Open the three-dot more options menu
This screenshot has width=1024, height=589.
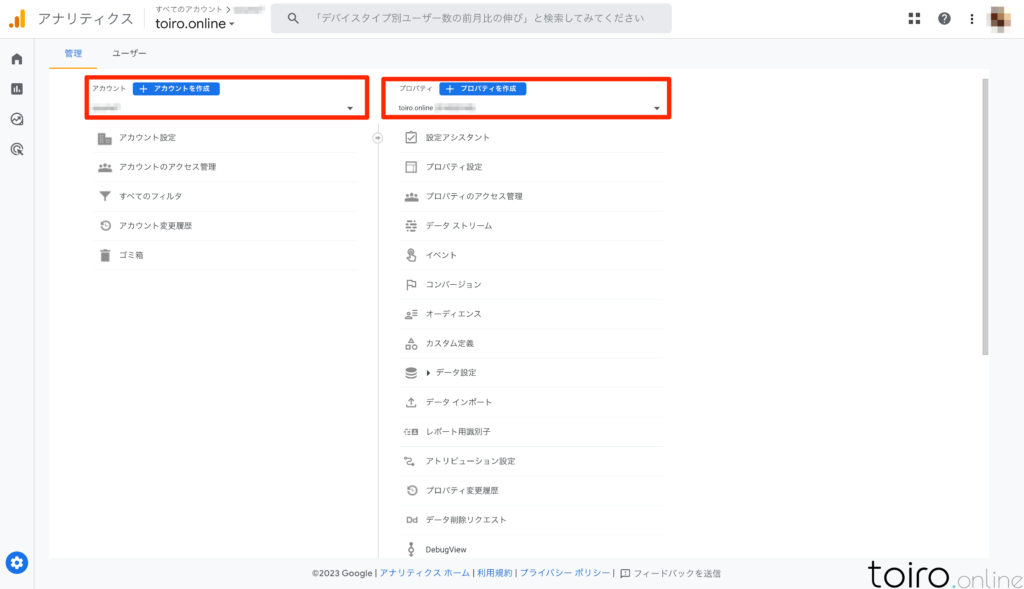pyautogui.click(x=971, y=18)
